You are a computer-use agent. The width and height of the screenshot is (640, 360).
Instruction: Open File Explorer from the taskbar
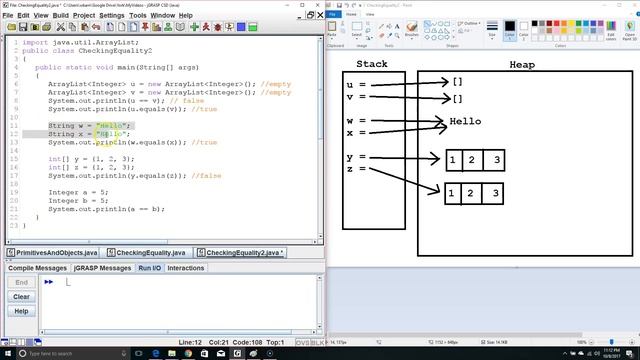tap(172, 353)
